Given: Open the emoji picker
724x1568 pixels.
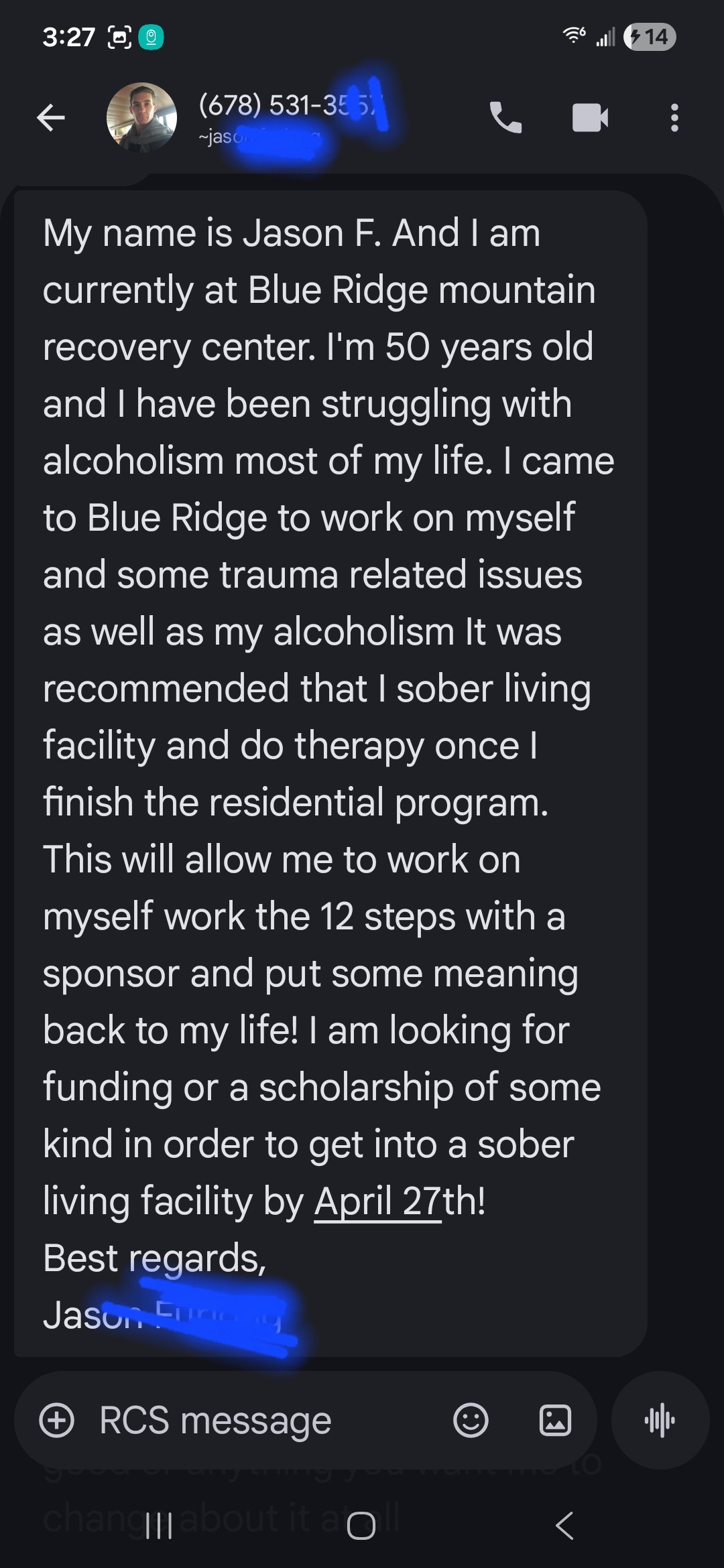Looking at the screenshot, I should pos(471,1420).
